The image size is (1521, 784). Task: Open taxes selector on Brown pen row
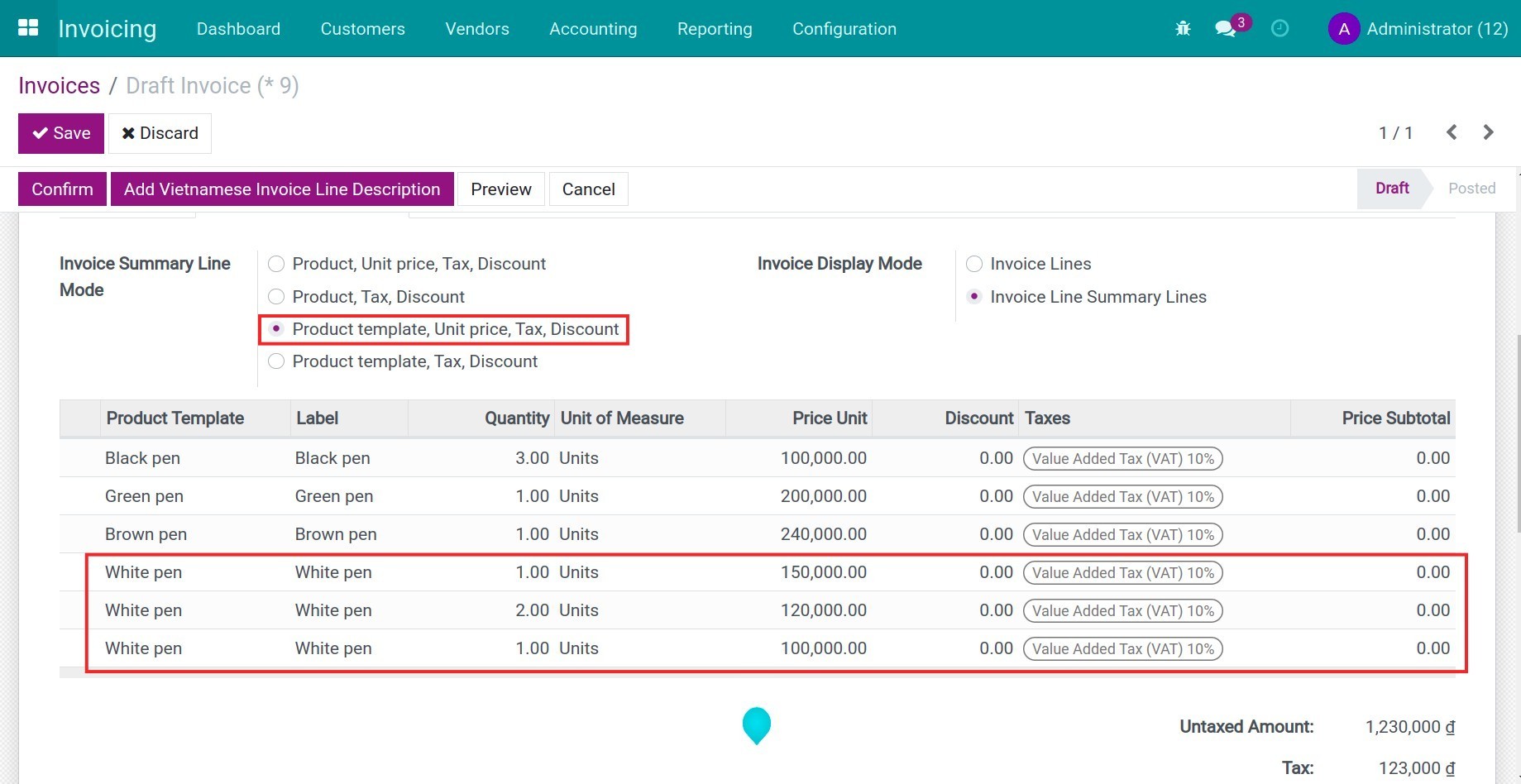tap(1122, 534)
